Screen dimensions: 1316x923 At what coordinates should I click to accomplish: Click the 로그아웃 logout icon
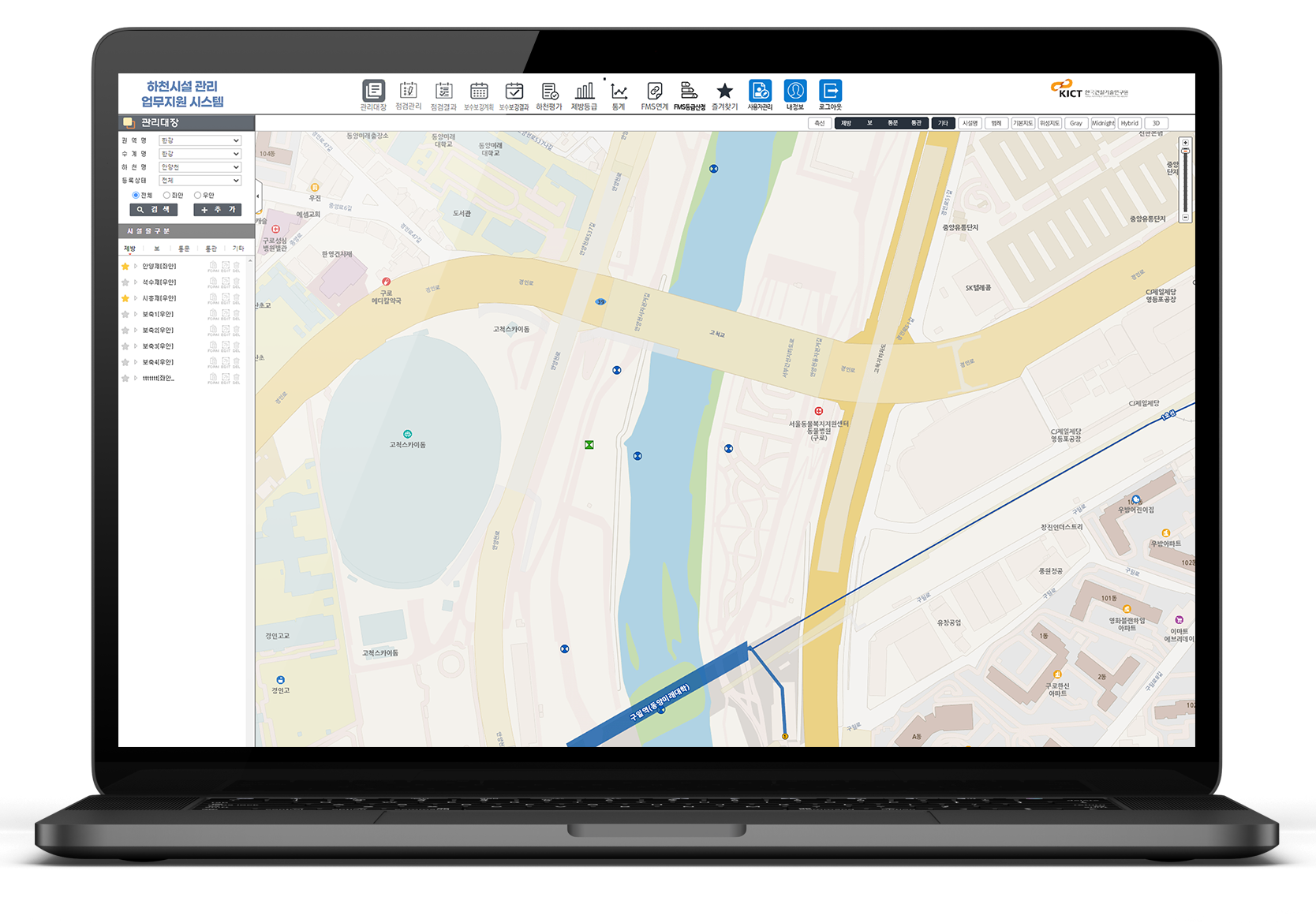830,92
